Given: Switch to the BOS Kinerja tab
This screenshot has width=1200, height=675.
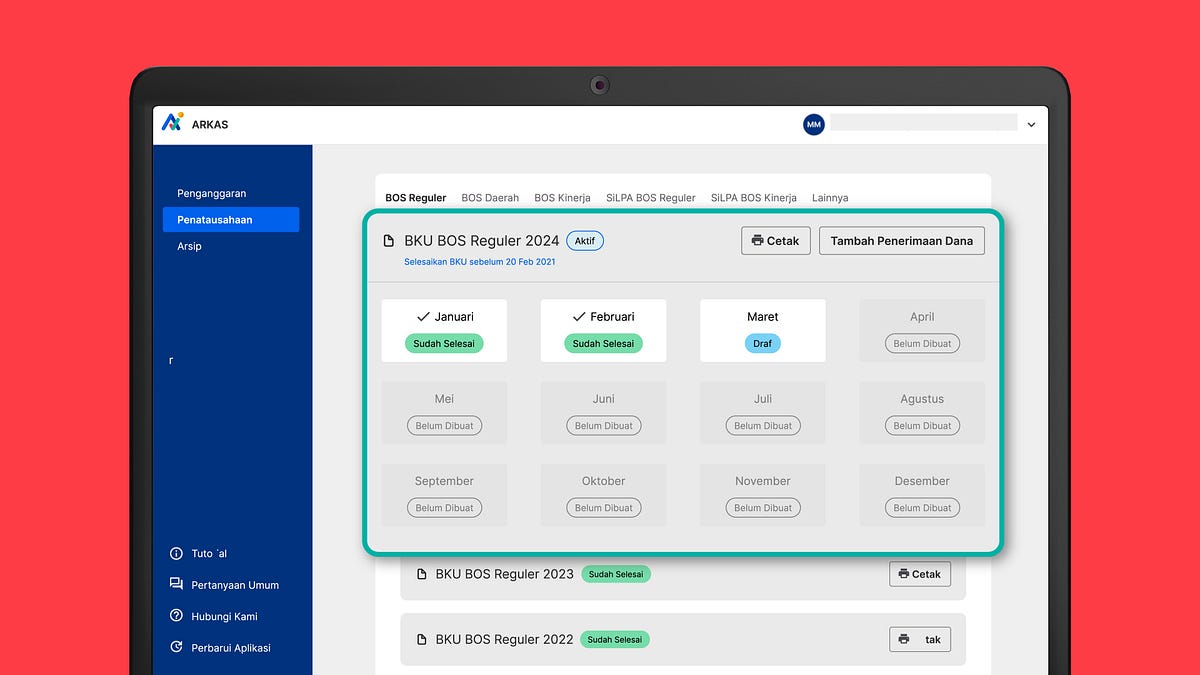Looking at the screenshot, I should 562,197.
